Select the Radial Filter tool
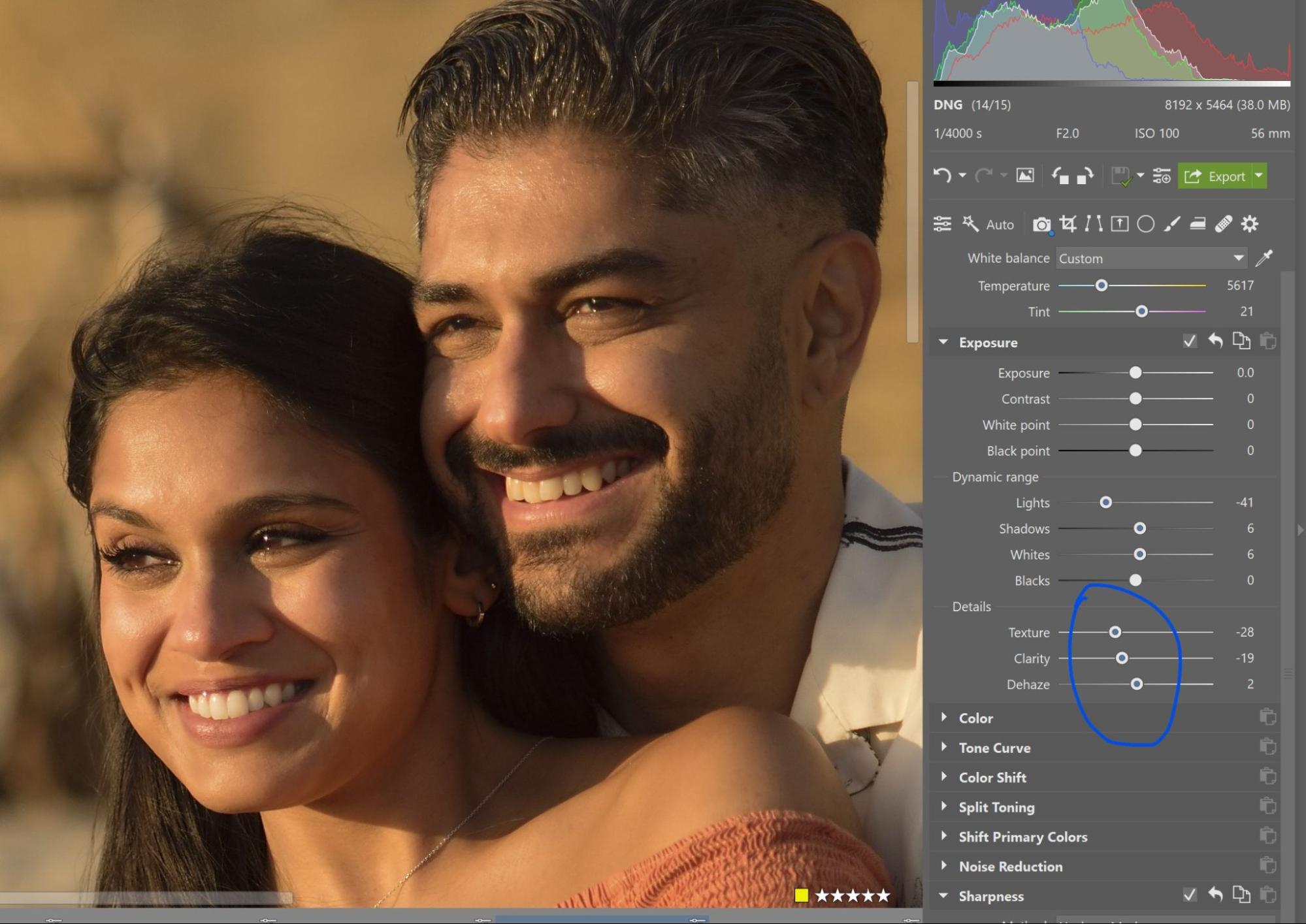 tap(1146, 224)
